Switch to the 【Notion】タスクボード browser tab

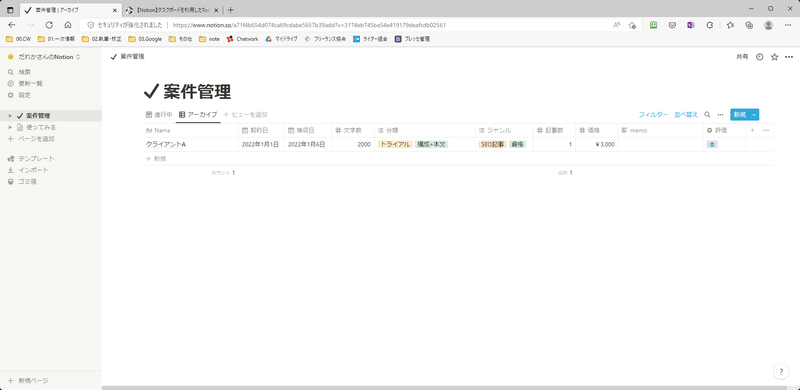click(x=172, y=10)
